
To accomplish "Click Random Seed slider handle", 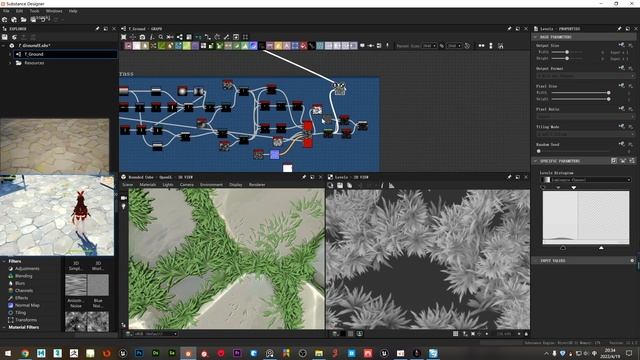I will 539,151.
